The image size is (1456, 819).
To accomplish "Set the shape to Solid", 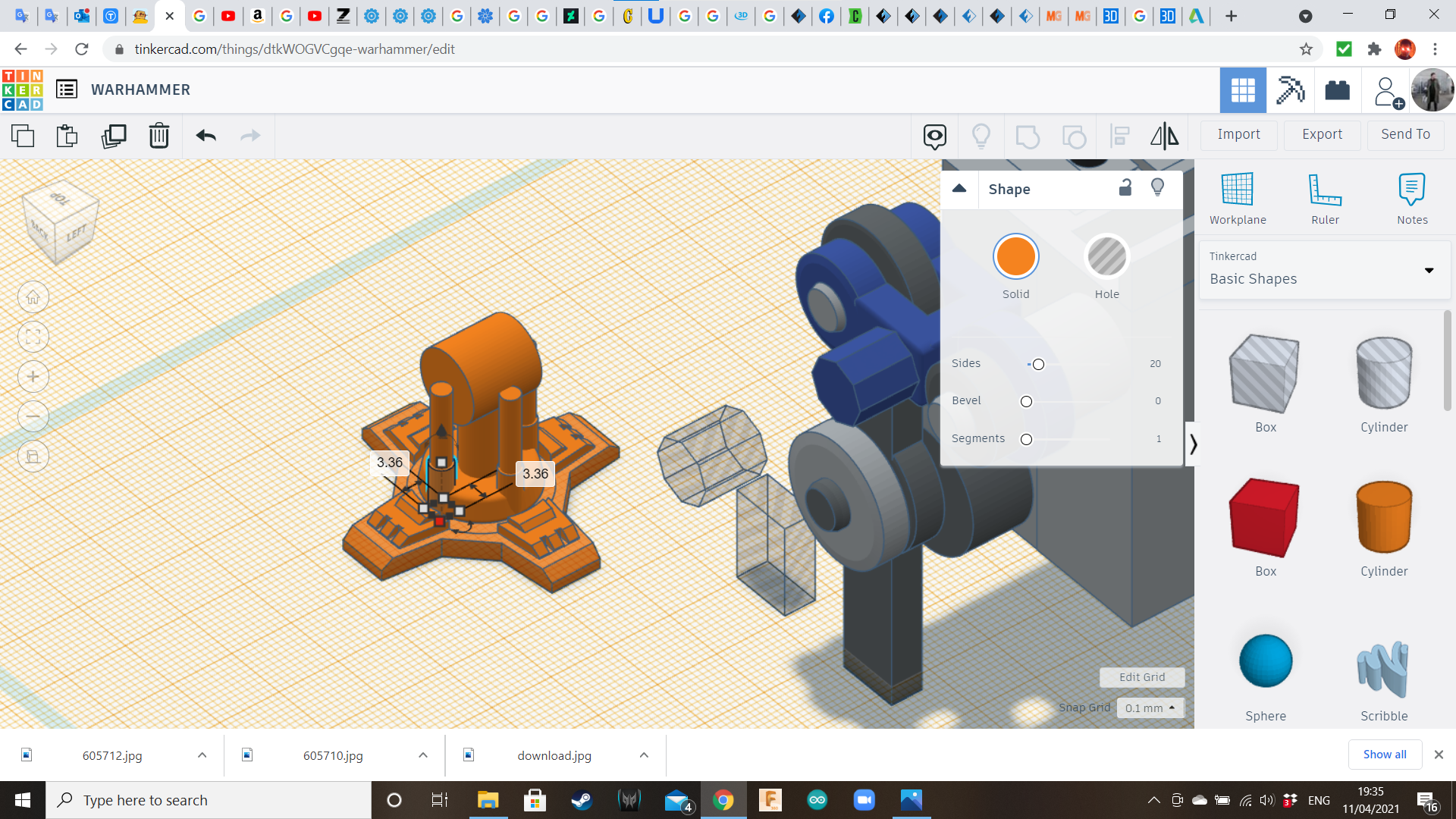I will pos(1015,257).
